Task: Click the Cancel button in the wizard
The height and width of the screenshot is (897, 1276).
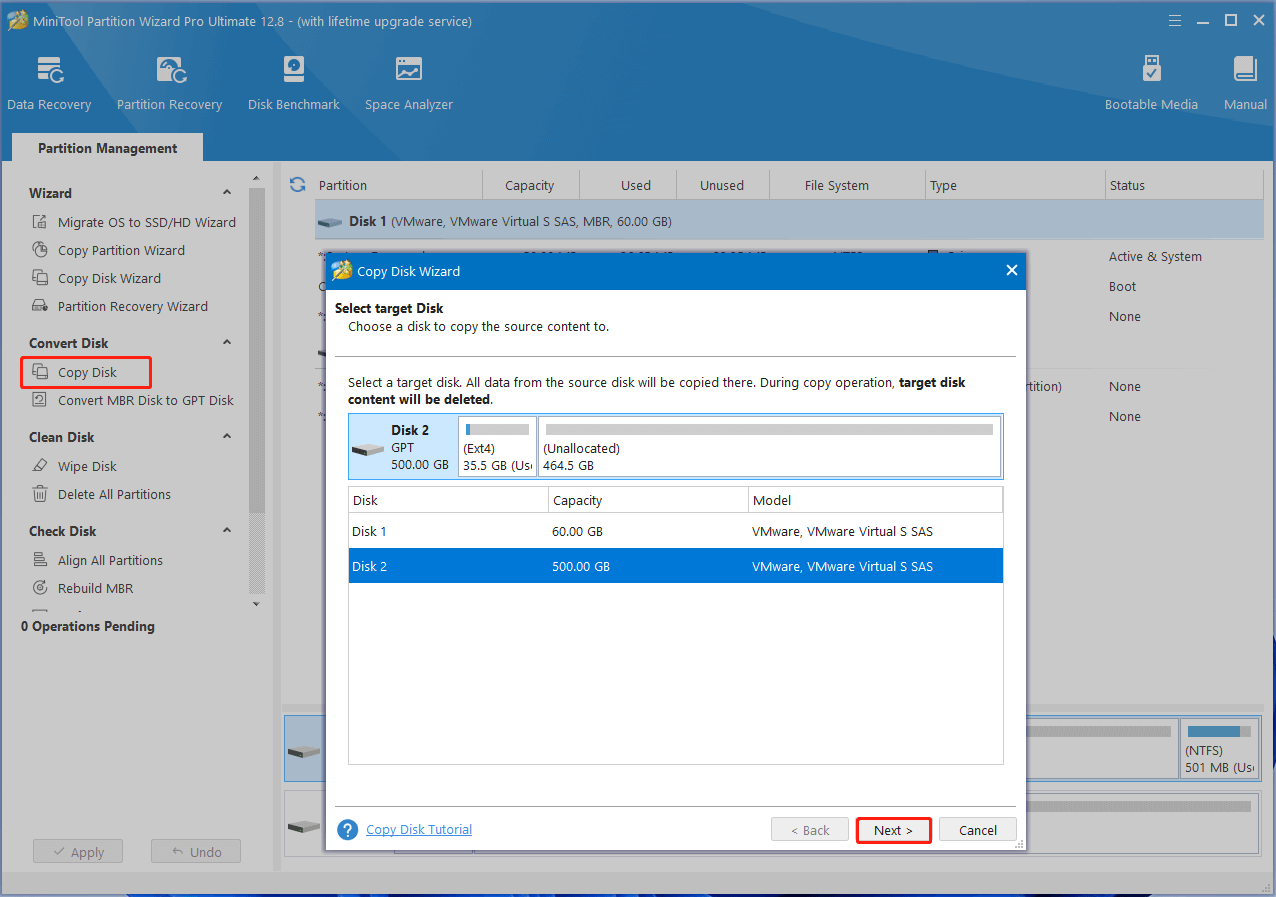Action: click(978, 830)
